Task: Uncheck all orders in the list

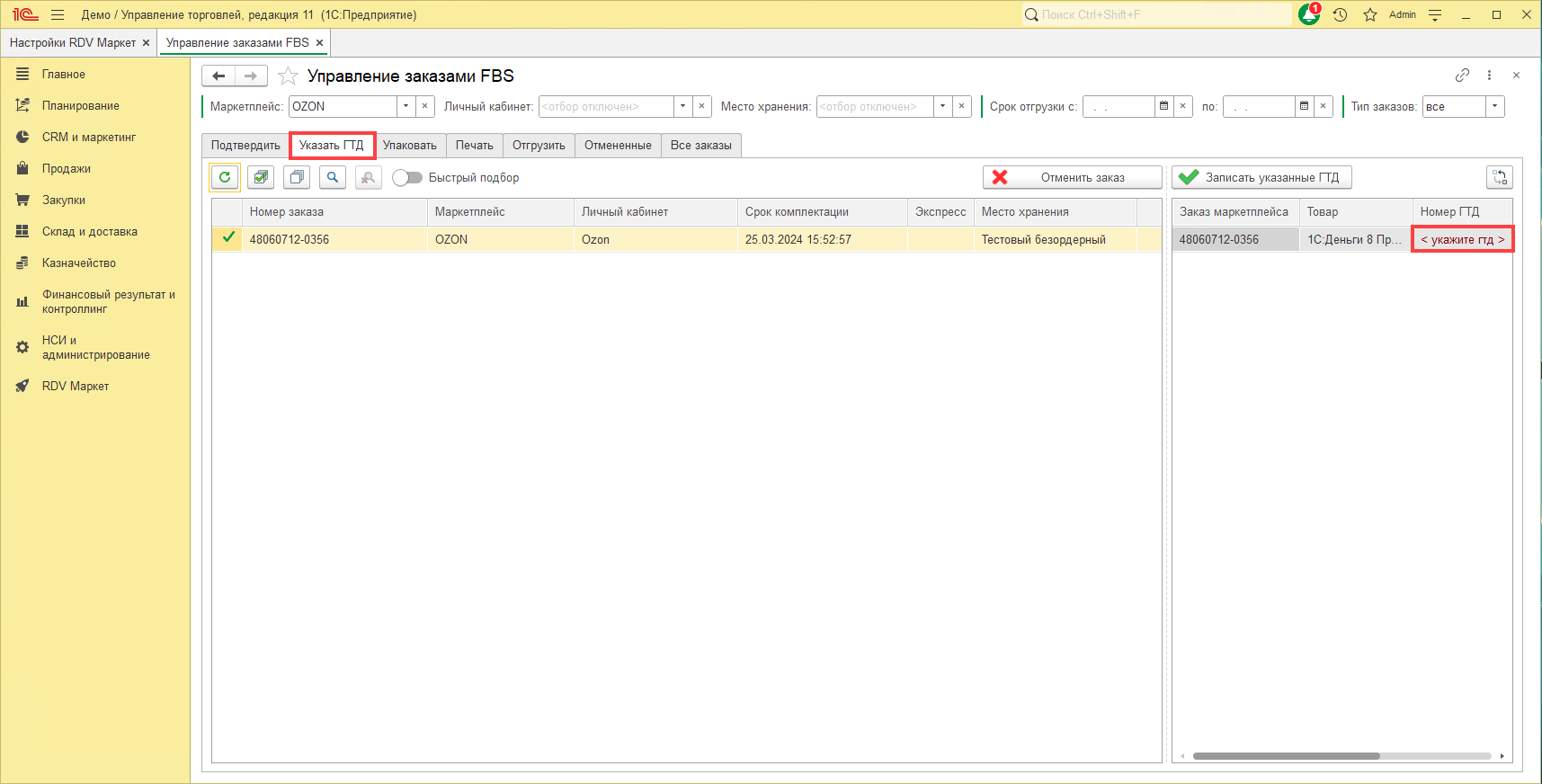Action: (x=297, y=177)
